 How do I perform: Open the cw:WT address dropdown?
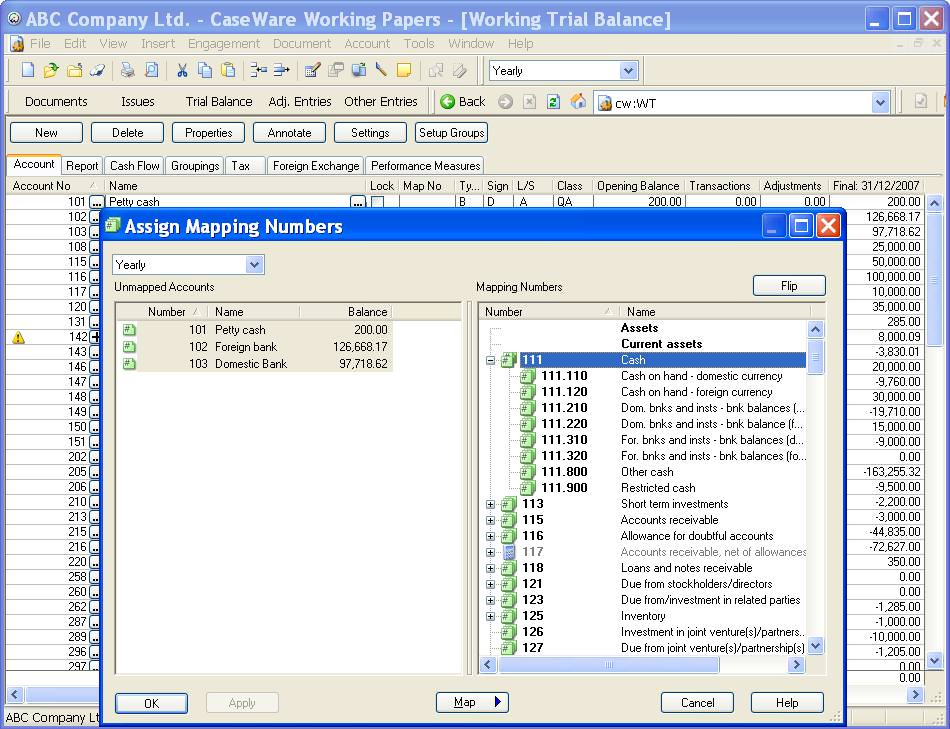click(x=880, y=103)
